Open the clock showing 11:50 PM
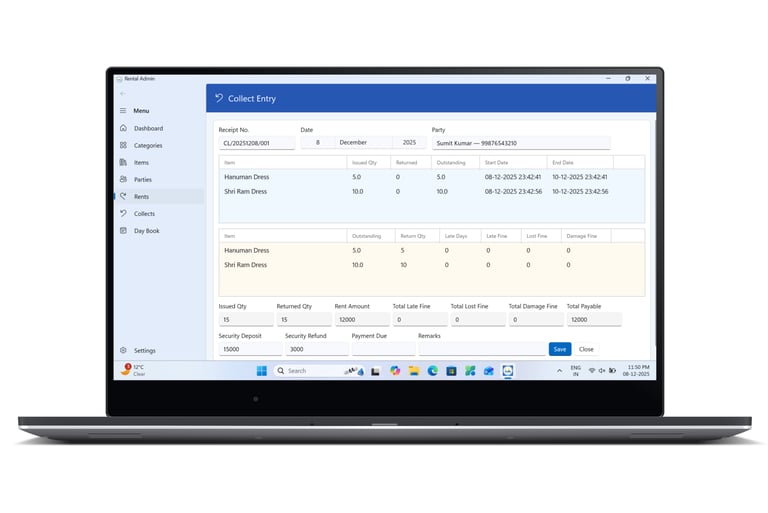Screen dimensions: 768x513 (637, 370)
